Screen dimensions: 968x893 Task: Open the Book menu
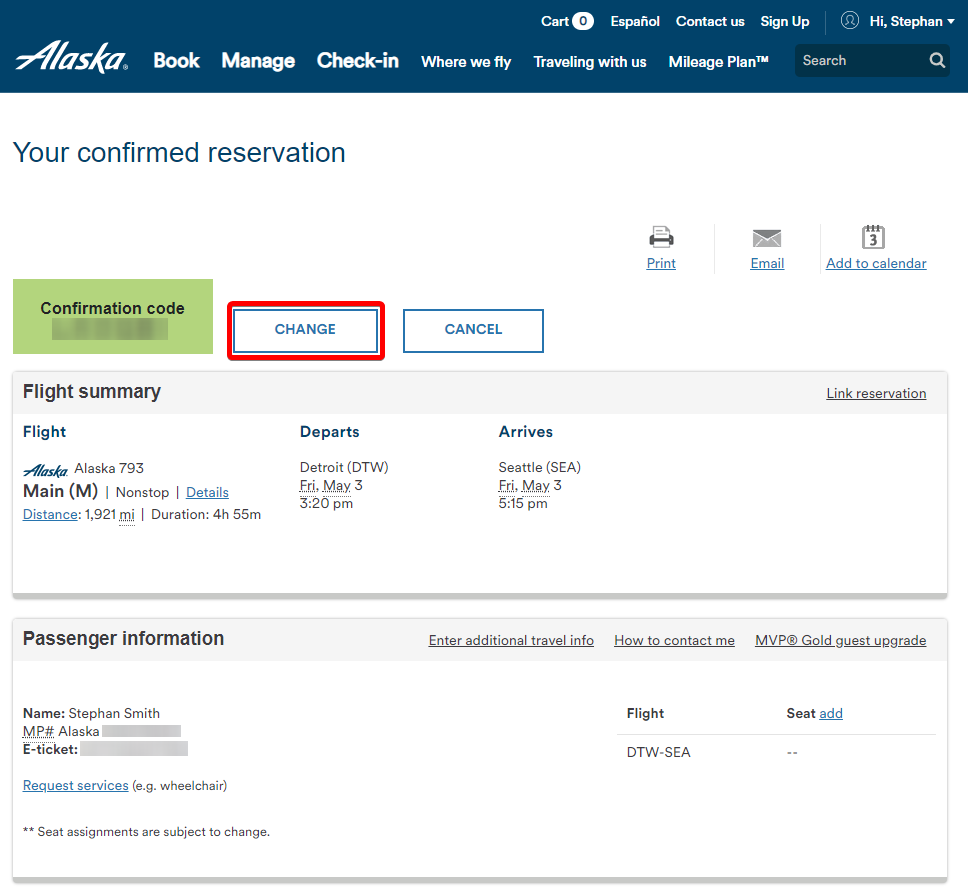(177, 60)
